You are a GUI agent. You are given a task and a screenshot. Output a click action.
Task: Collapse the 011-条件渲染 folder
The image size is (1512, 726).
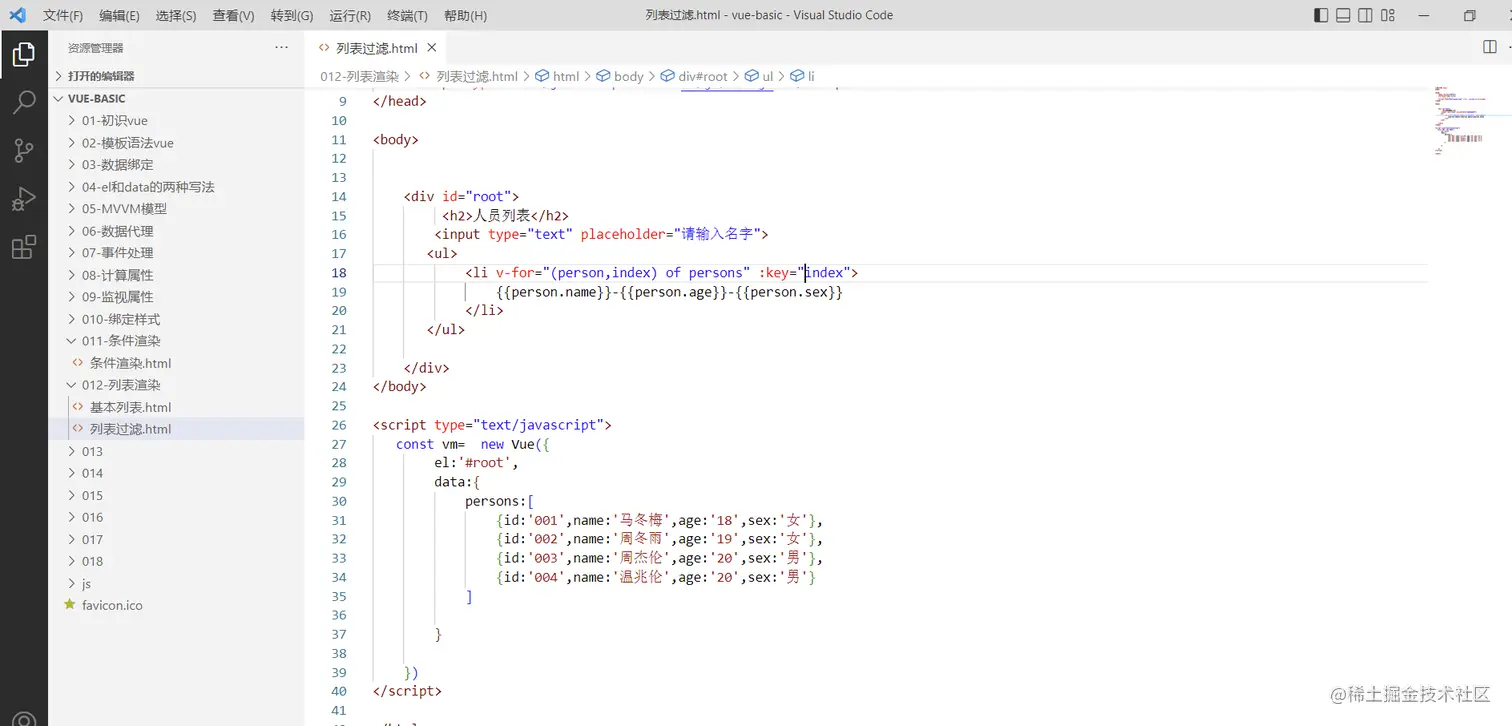pos(176,341)
